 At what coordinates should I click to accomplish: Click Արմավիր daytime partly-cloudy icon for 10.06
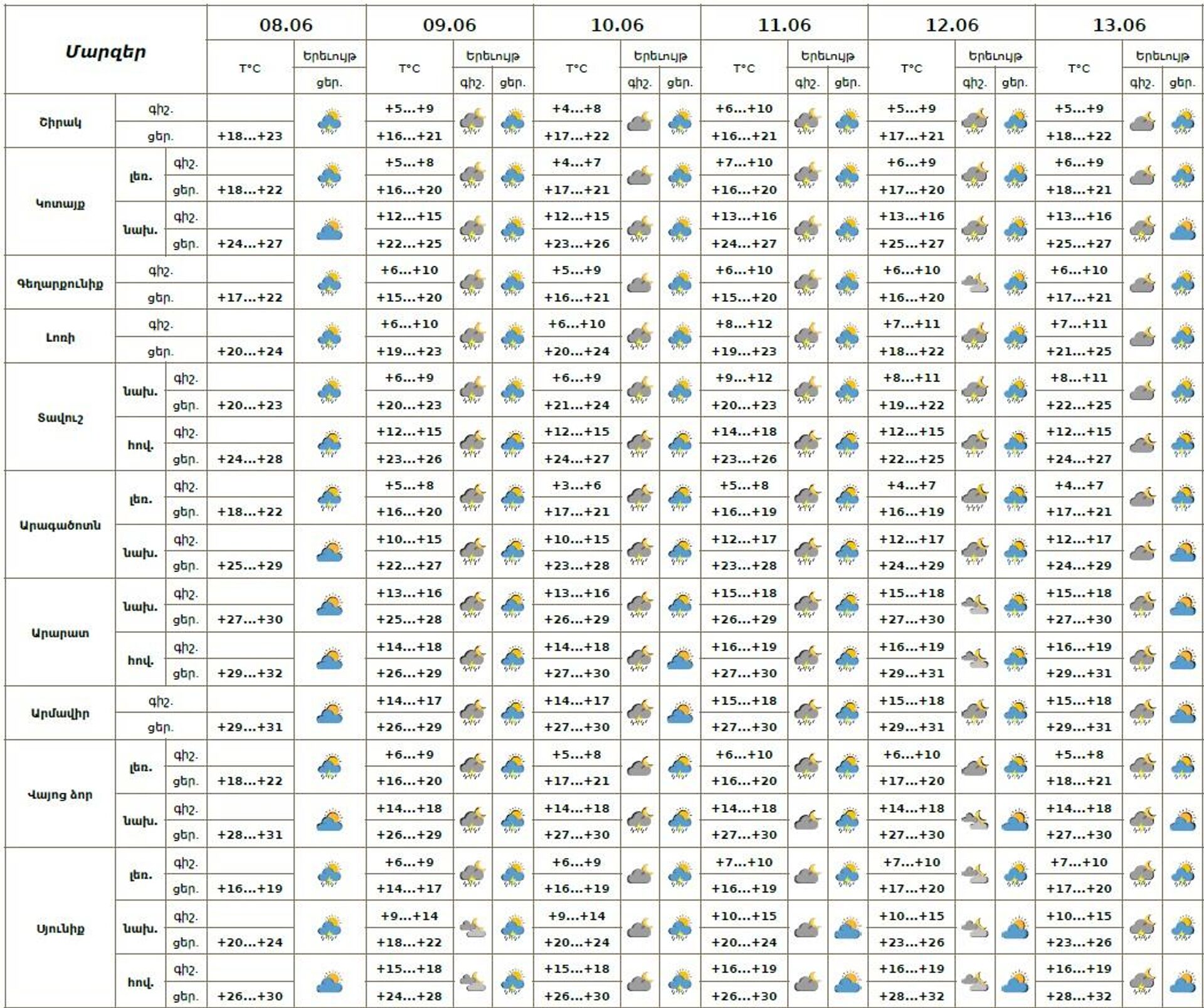(x=680, y=713)
